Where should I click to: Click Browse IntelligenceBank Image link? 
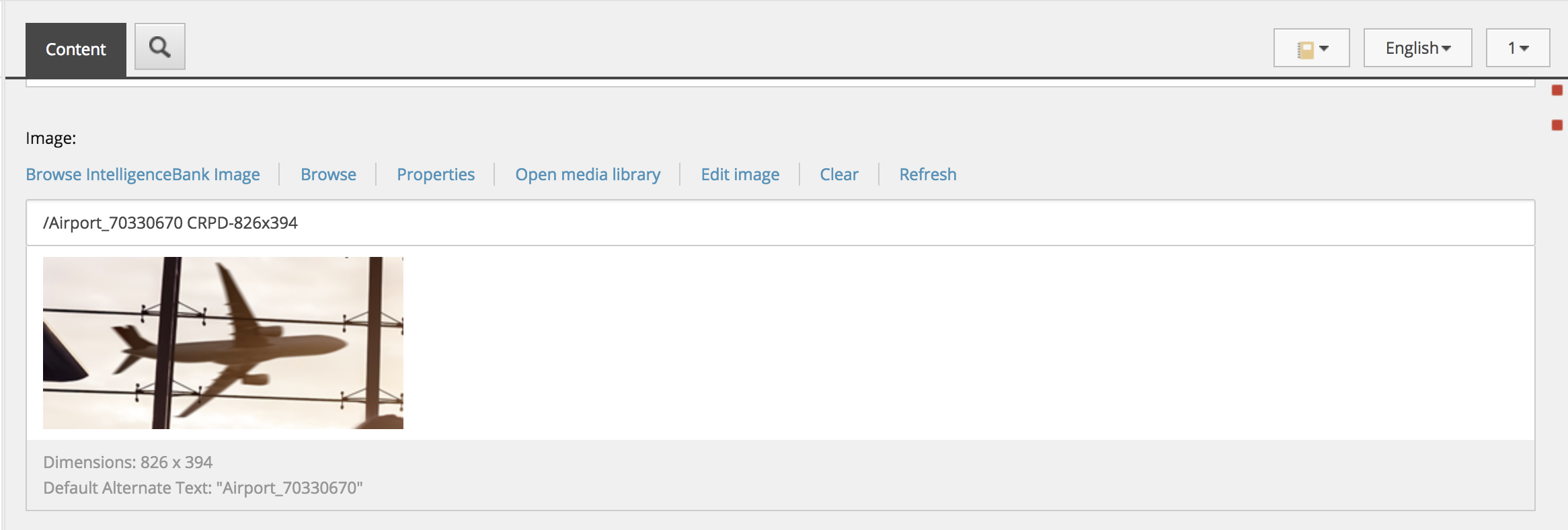point(143,175)
